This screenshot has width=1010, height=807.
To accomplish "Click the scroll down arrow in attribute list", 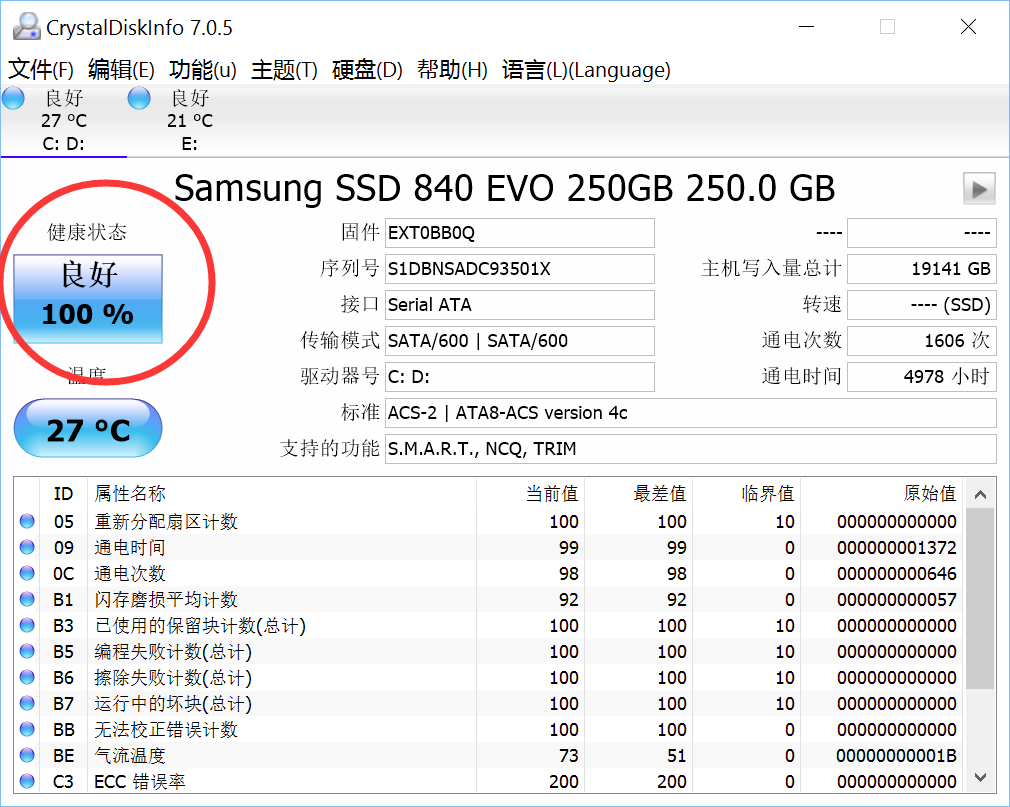I will (980, 777).
